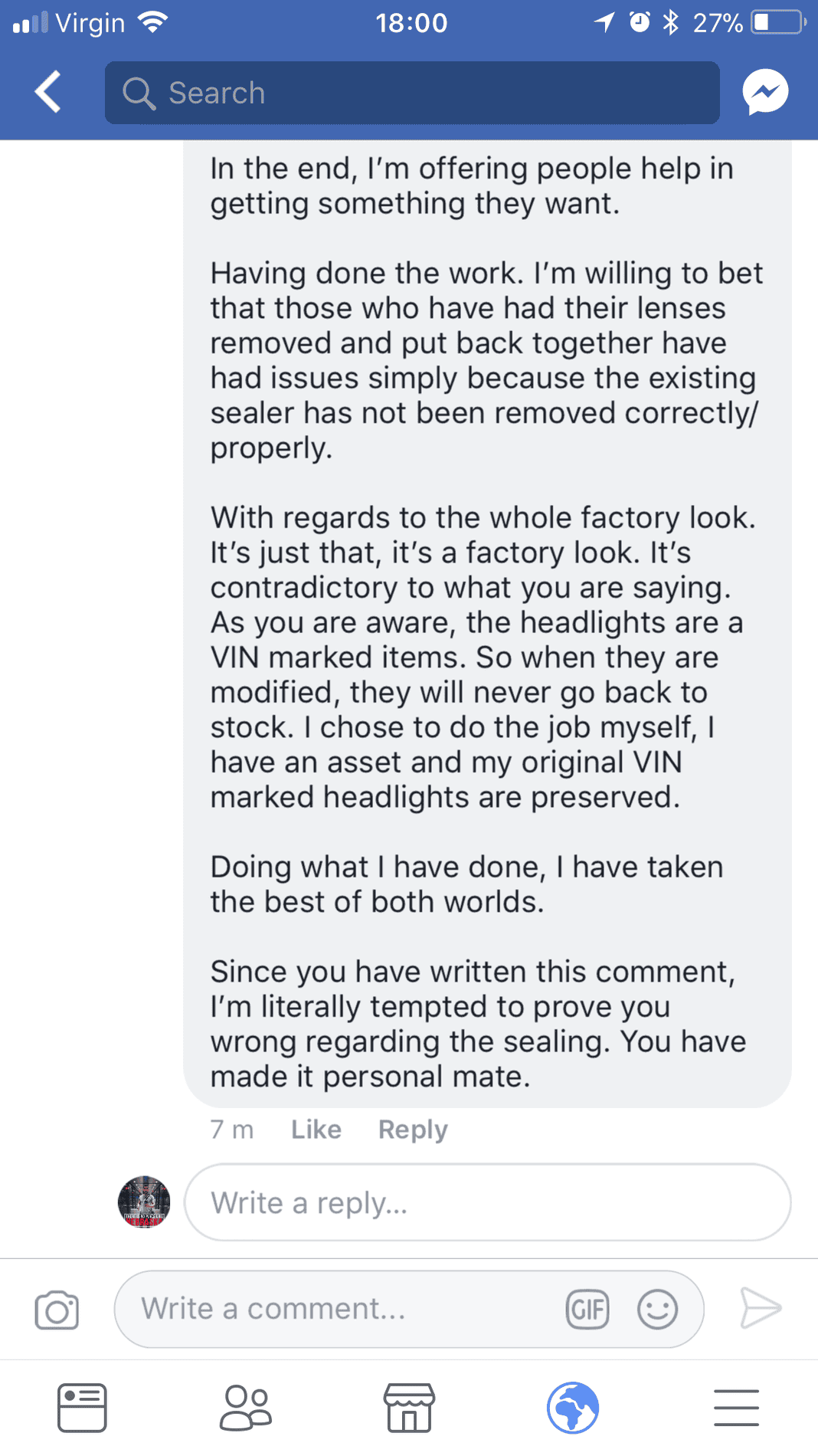Image resolution: width=818 pixels, height=1456 pixels.
Task: Open the hamburger menu tab
Action: (x=736, y=1408)
